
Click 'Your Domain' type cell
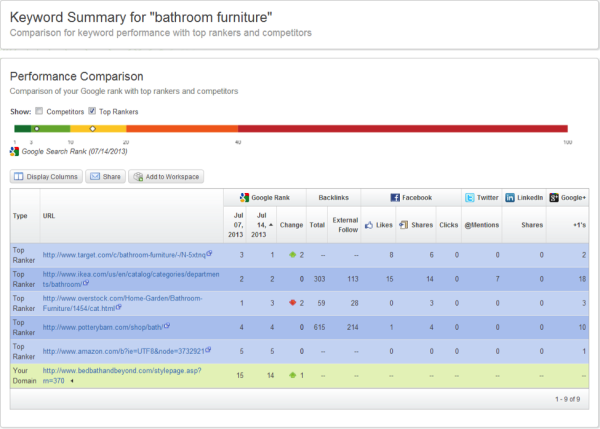(24, 375)
